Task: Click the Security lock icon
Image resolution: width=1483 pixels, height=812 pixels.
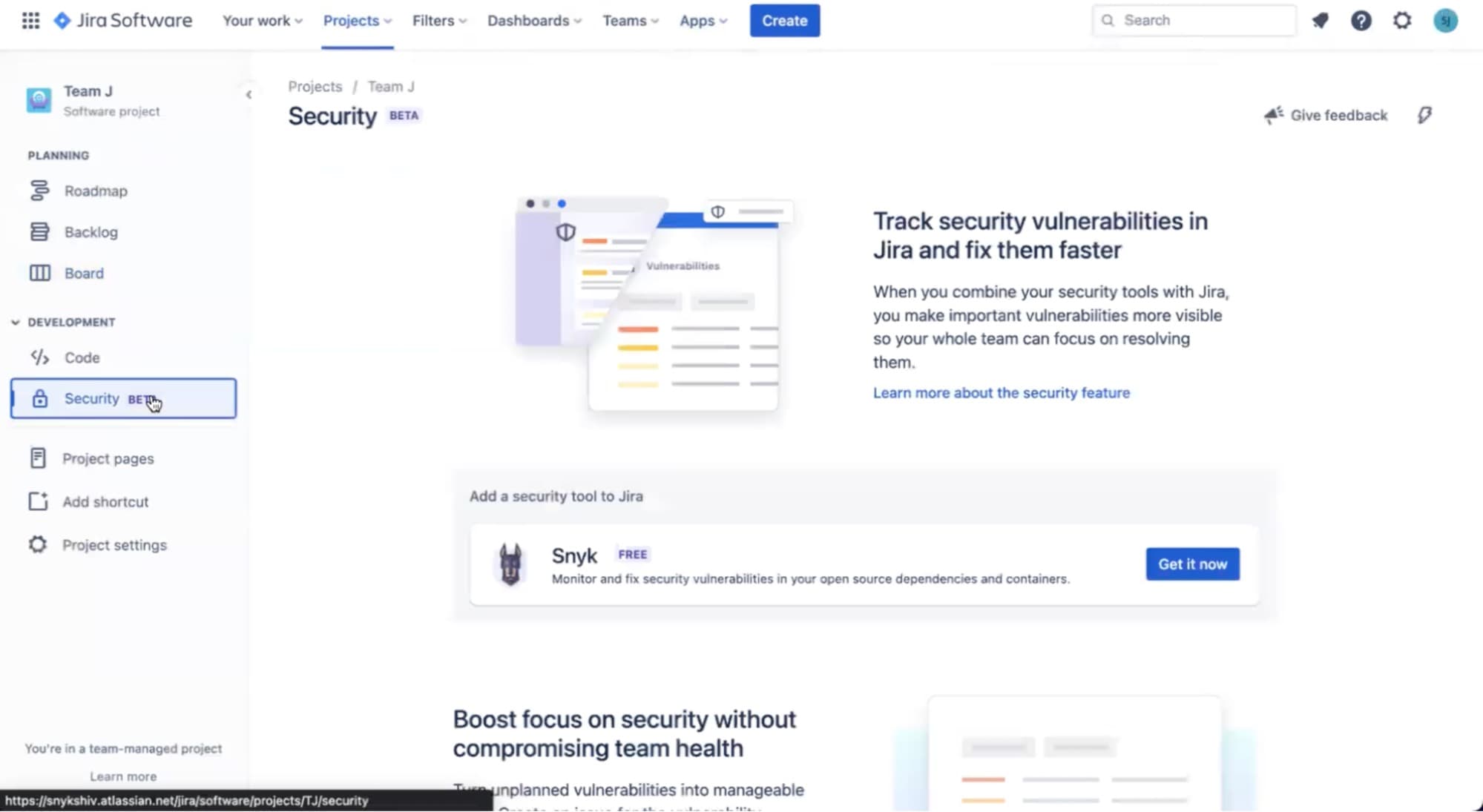Action: click(40, 398)
